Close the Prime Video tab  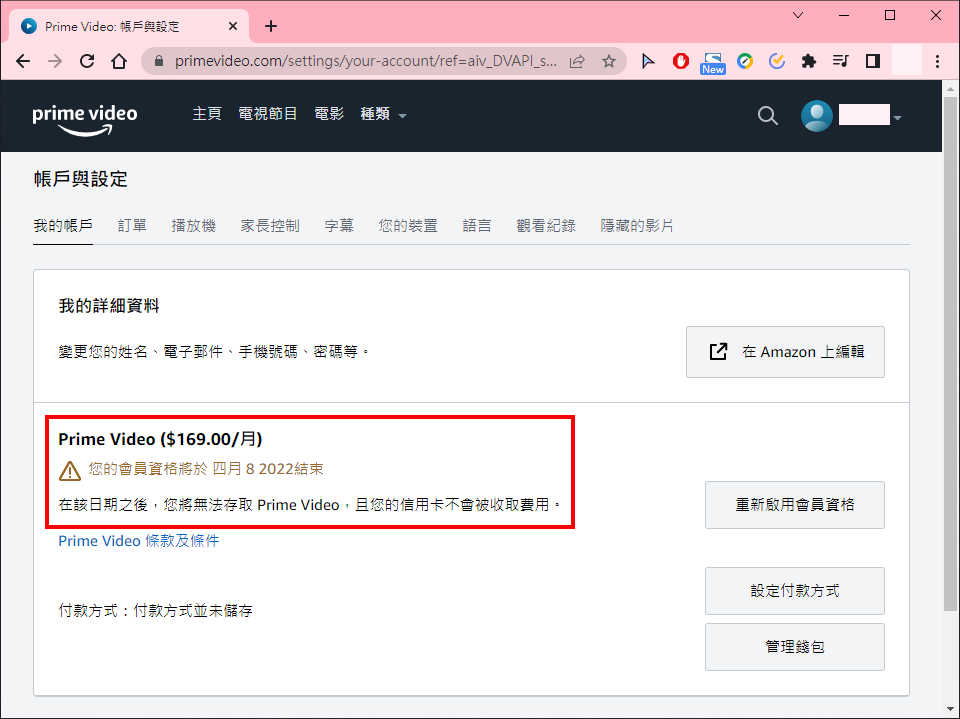click(x=233, y=26)
